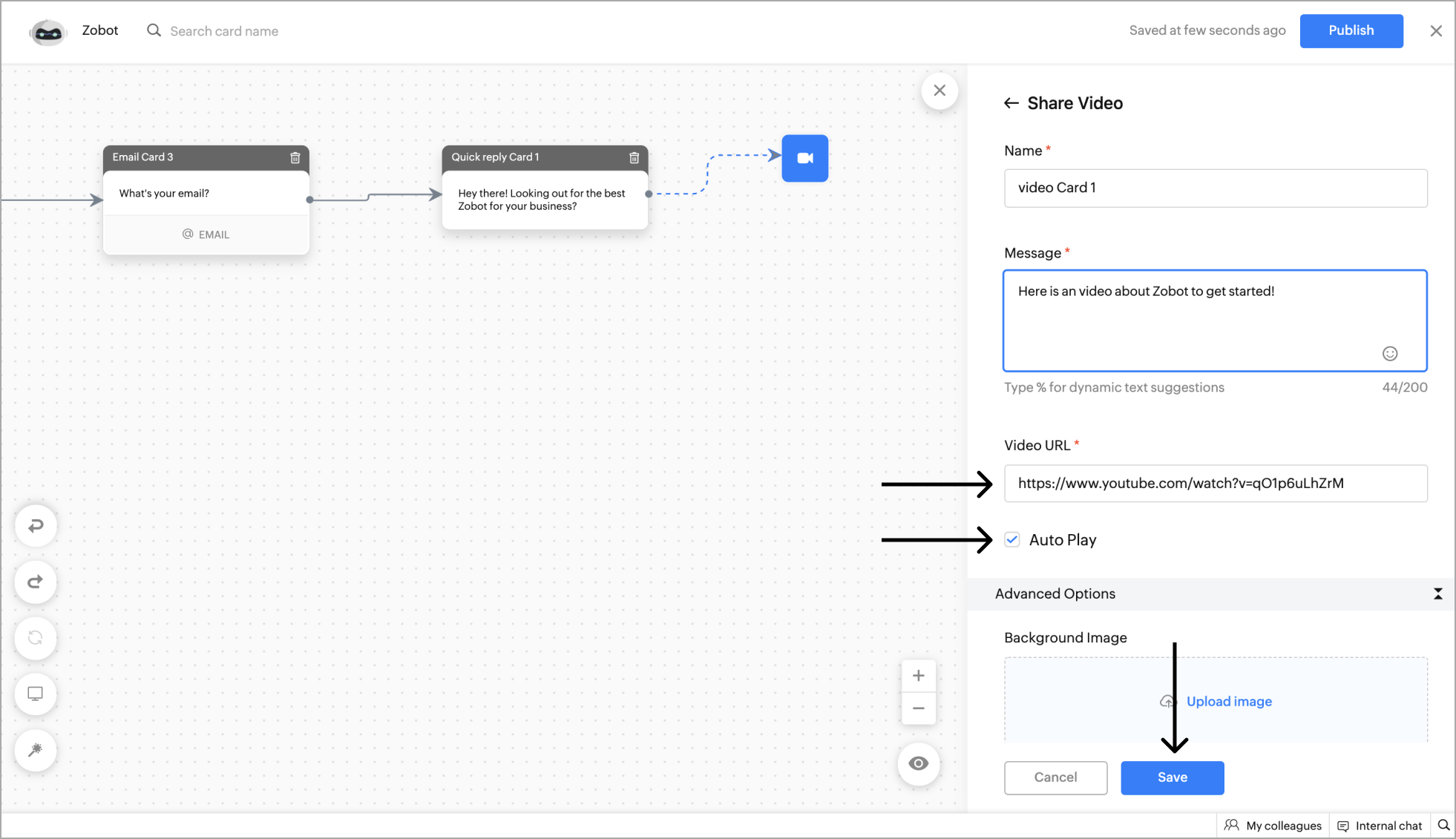Go back using Share Video arrow

click(1011, 103)
